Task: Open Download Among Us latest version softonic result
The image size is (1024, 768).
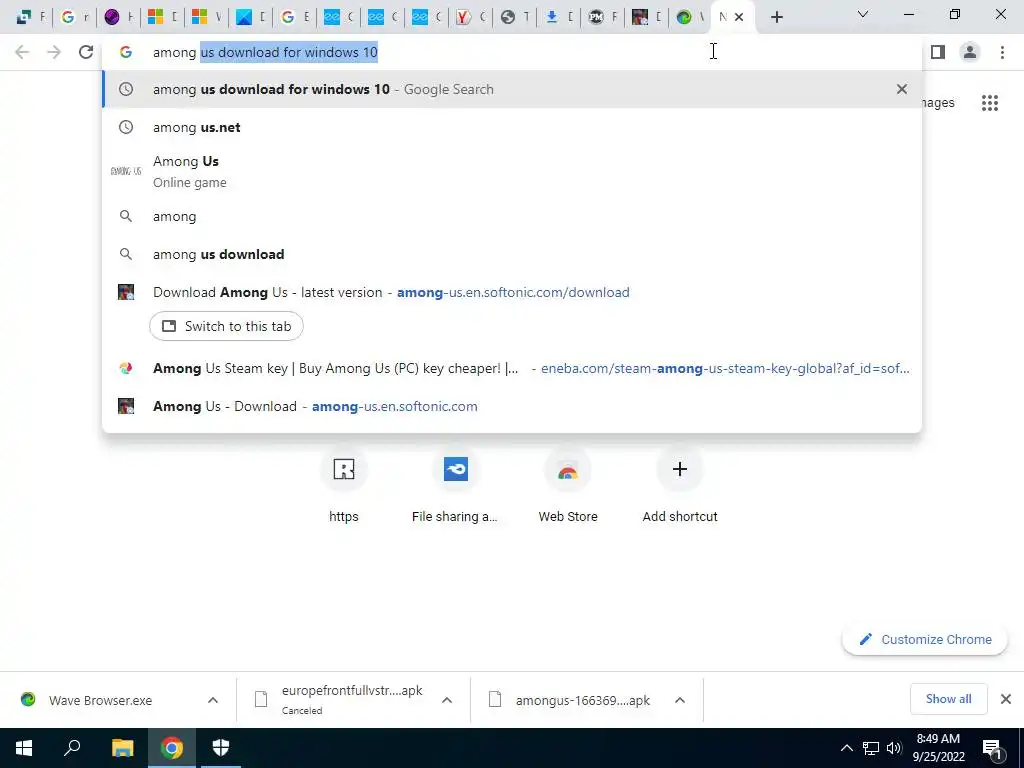Action: pos(512,292)
